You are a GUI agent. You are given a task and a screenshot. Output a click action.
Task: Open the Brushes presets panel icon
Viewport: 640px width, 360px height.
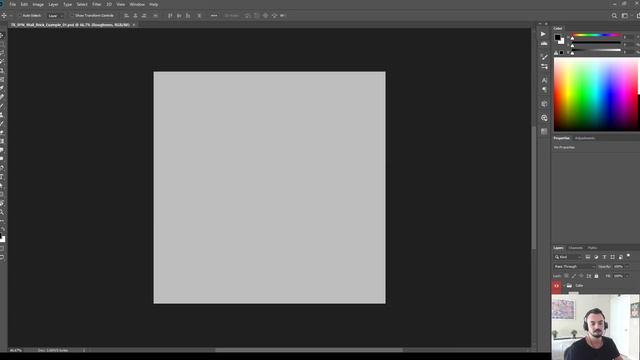(544, 66)
